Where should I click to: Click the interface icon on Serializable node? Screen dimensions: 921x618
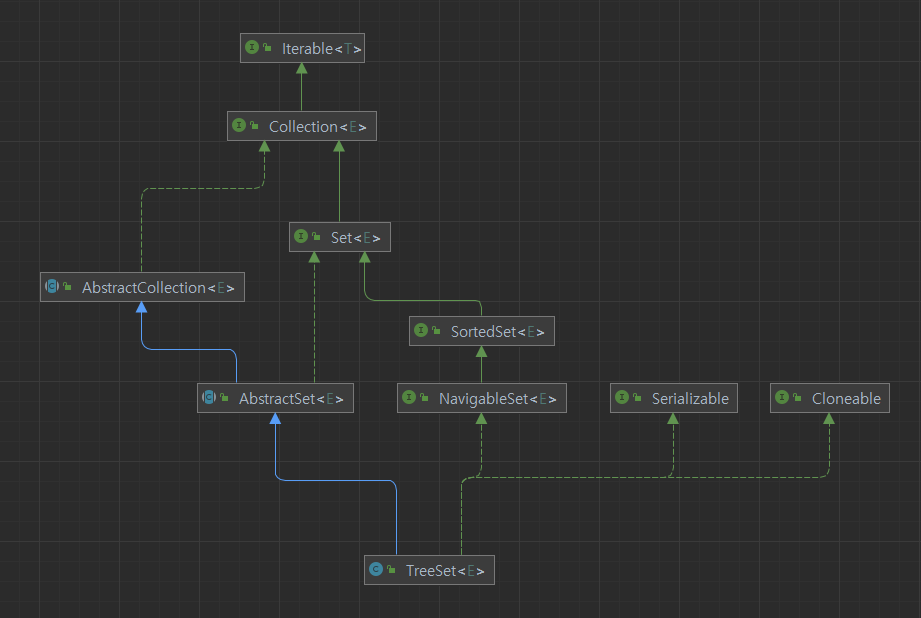622,397
